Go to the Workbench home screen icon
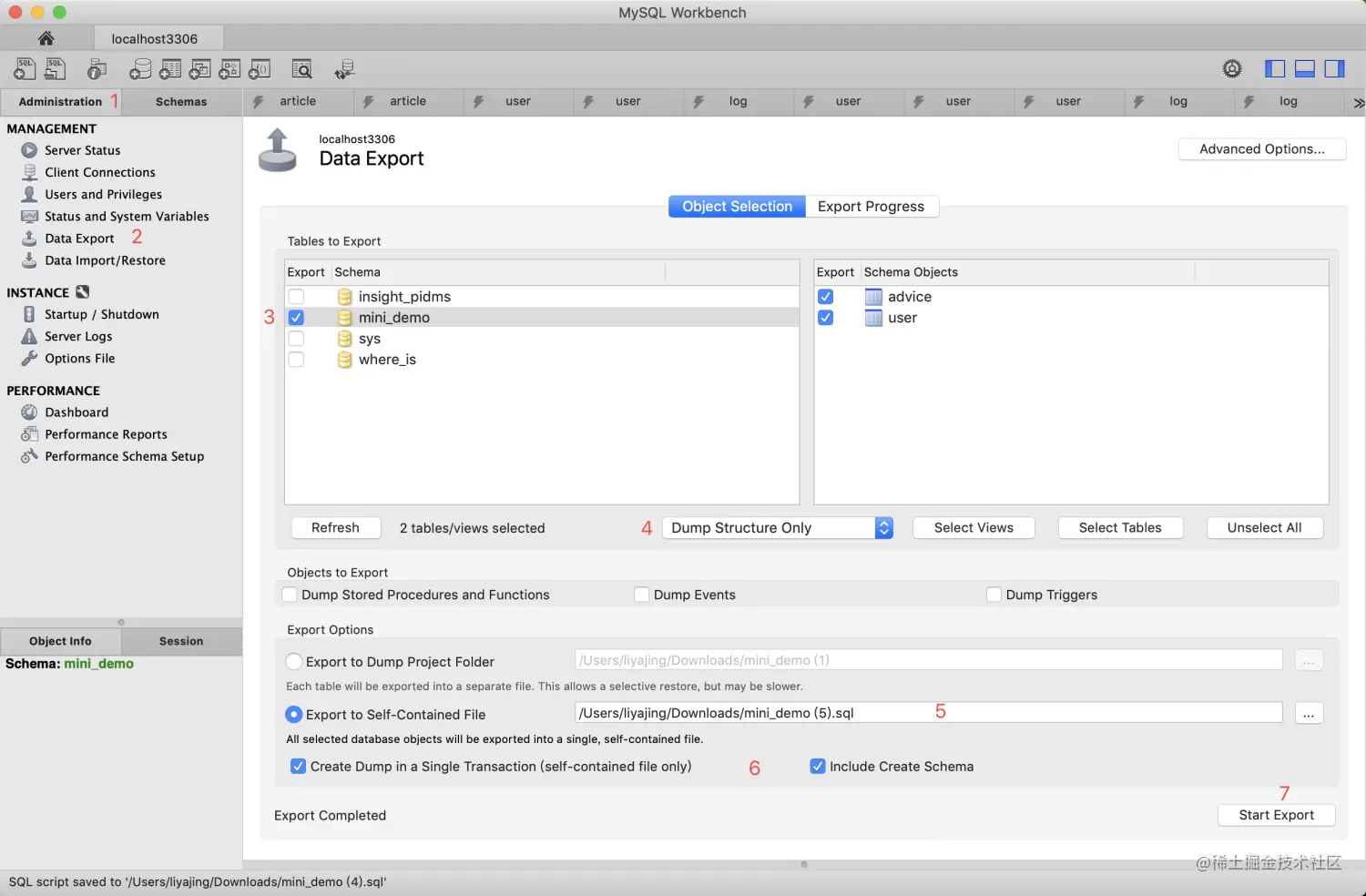The width and height of the screenshot is (1366, 896). tap(46, 38)
